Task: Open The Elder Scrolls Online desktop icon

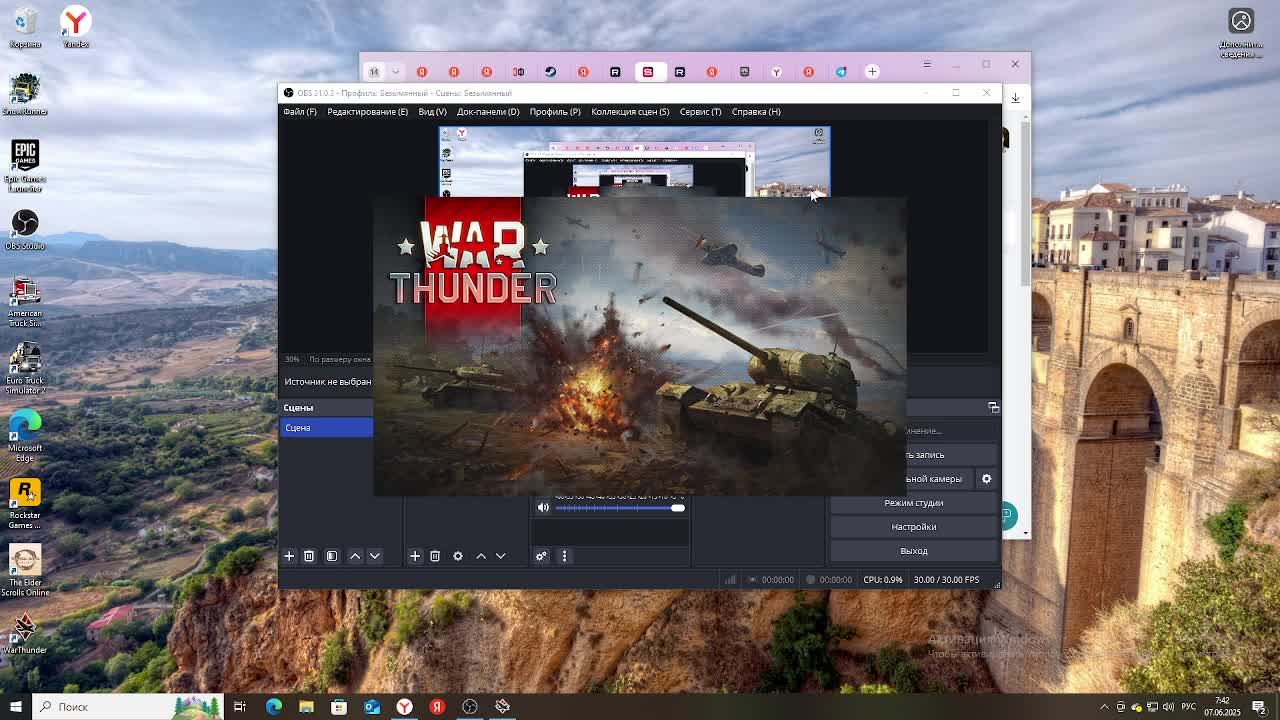Action: (25, 571)
